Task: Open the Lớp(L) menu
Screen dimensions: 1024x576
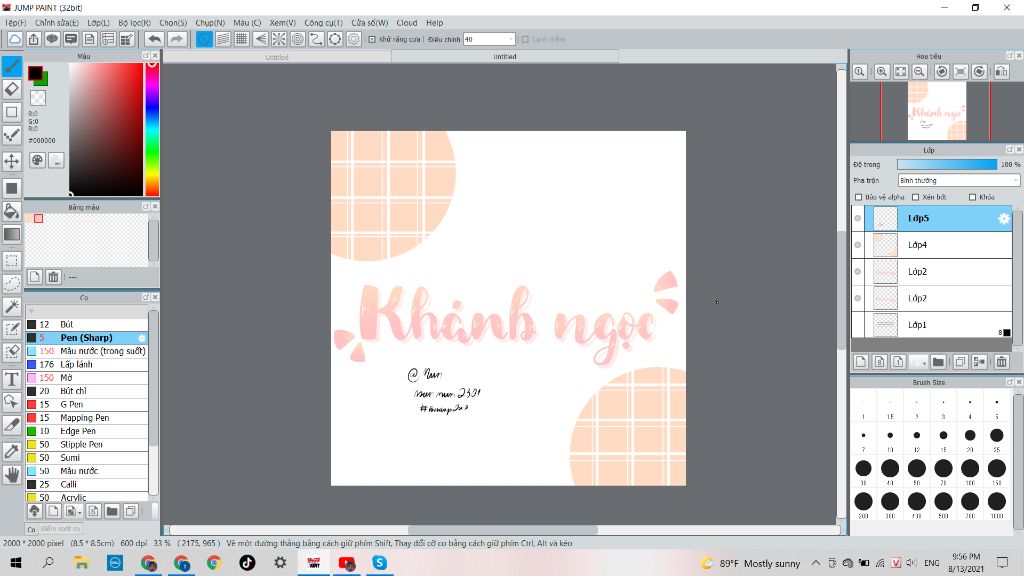Action: coord(99,23)
